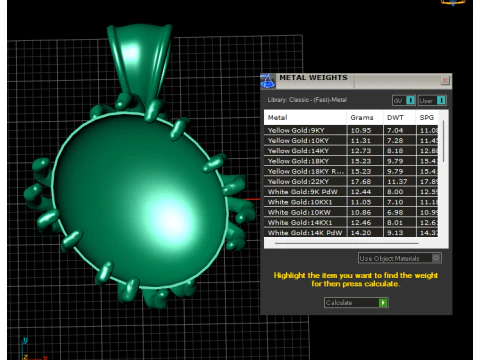Click the gold icon at top right corner
The height and width of the screenshot is (360, 480).
453,3
